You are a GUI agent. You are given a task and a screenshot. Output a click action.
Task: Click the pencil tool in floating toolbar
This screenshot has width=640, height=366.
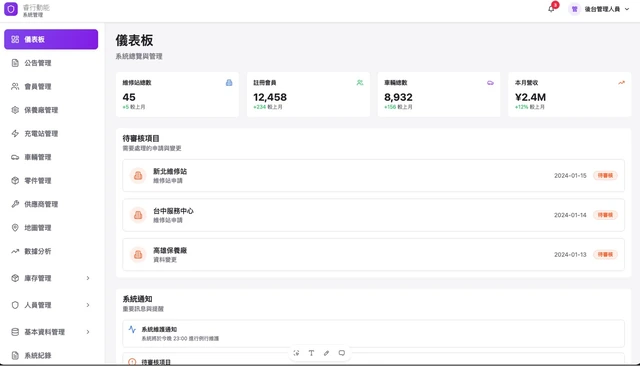click(x=327, y=353)
